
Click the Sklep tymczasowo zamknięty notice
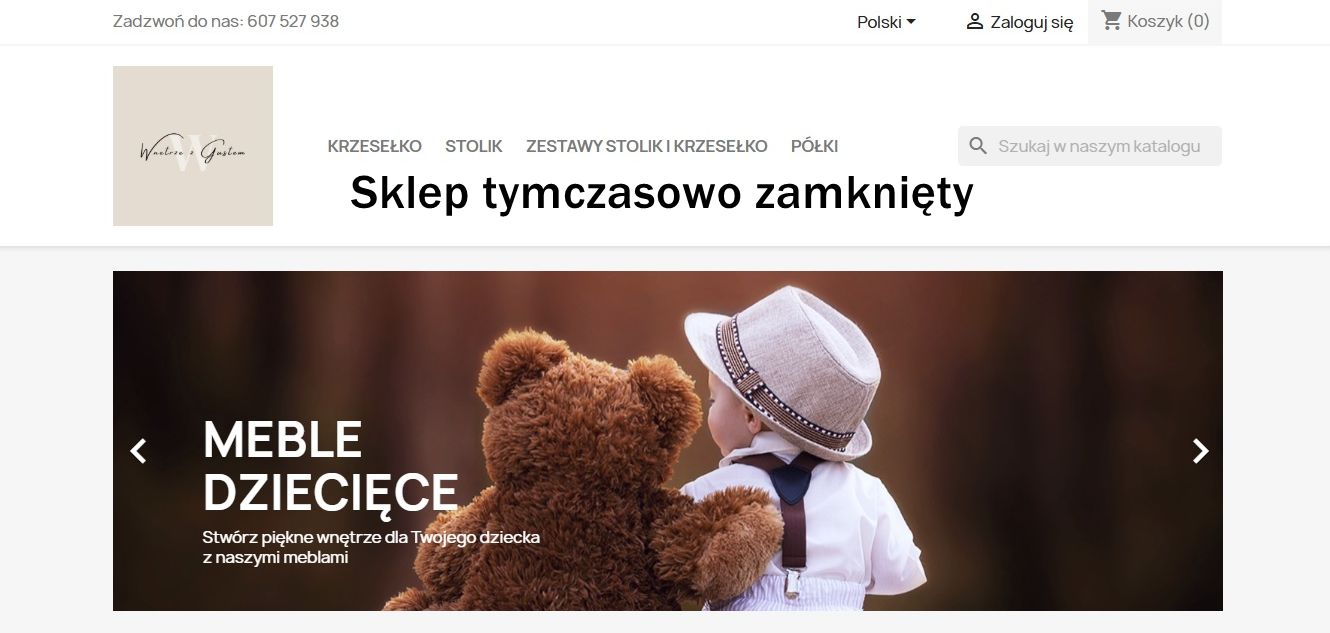(661, 194)
